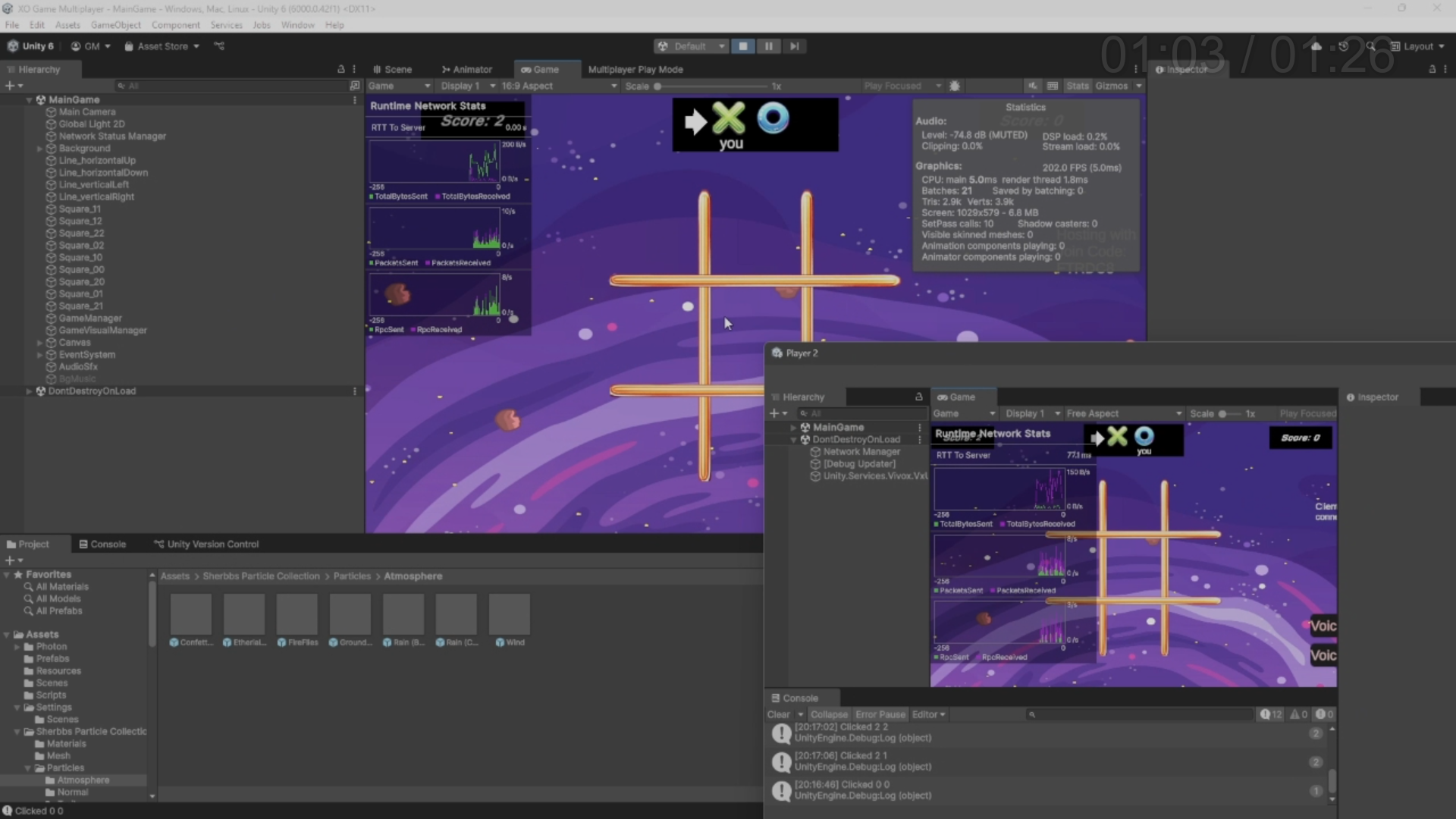Image resolution: width=1456 pixels, height=819 pixels.
Task: Open the Unity cloud services icon
Action: (1316, 46)
